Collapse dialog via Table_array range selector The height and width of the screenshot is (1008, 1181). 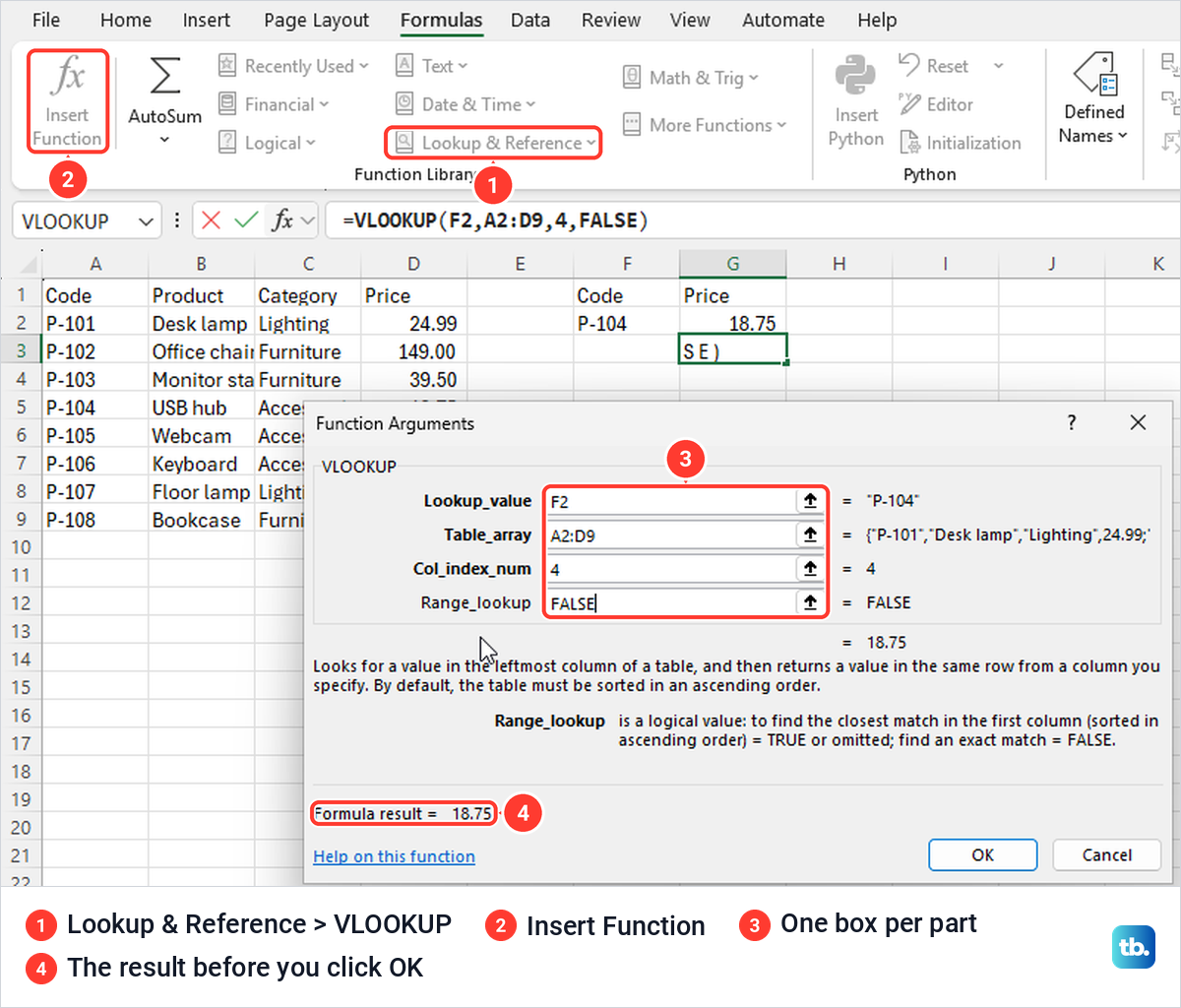tap(810, 535)
